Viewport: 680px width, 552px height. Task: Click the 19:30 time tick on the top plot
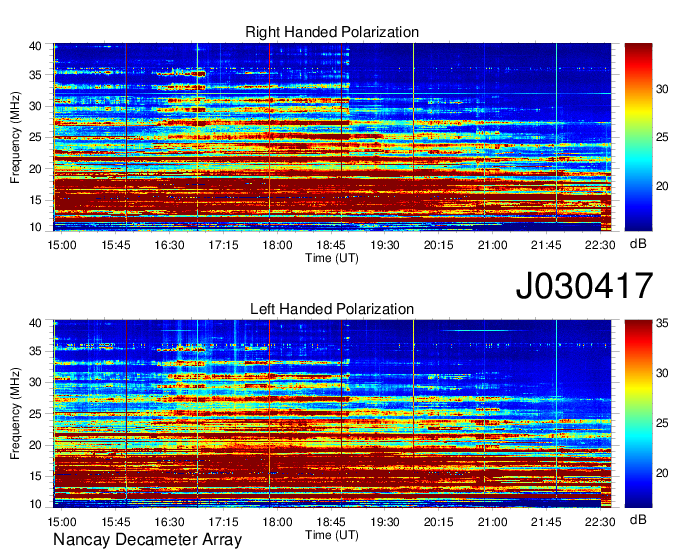385,245
